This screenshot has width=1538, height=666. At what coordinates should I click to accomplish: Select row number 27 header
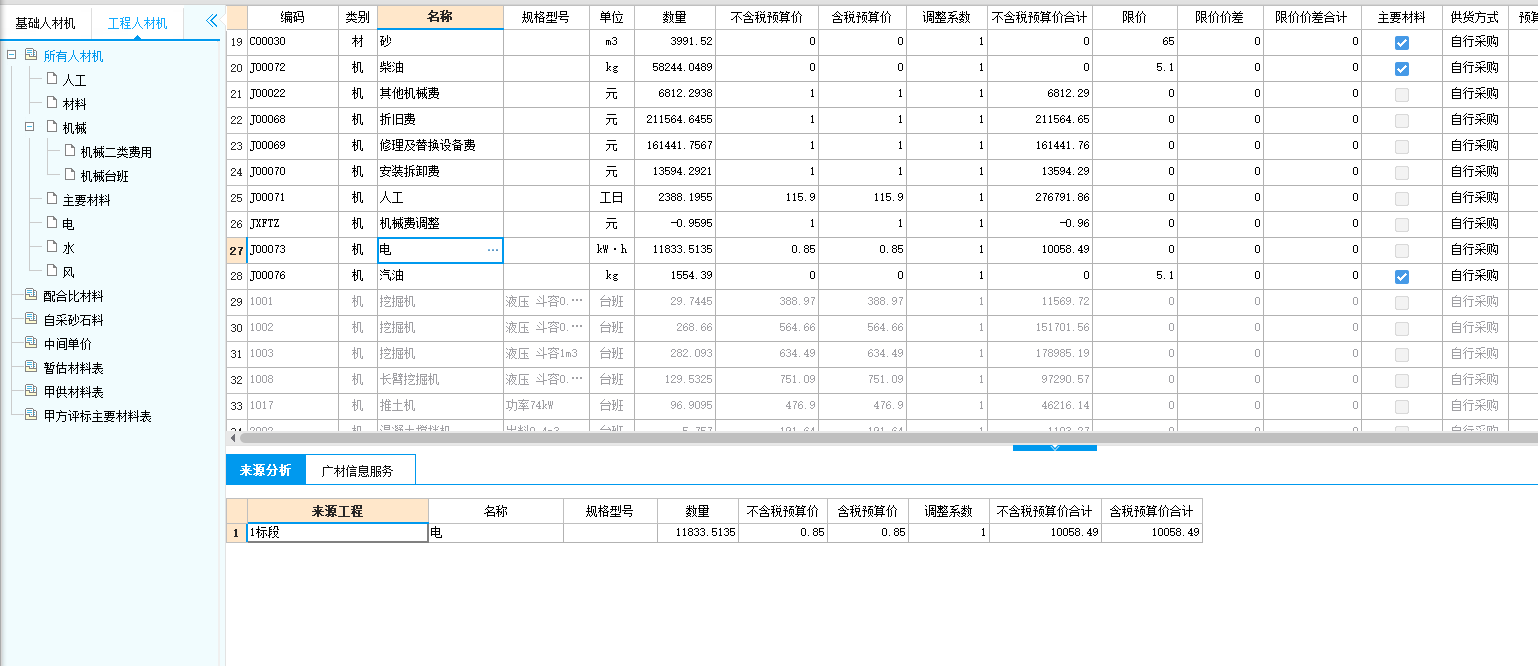click(x=236, y=251)
